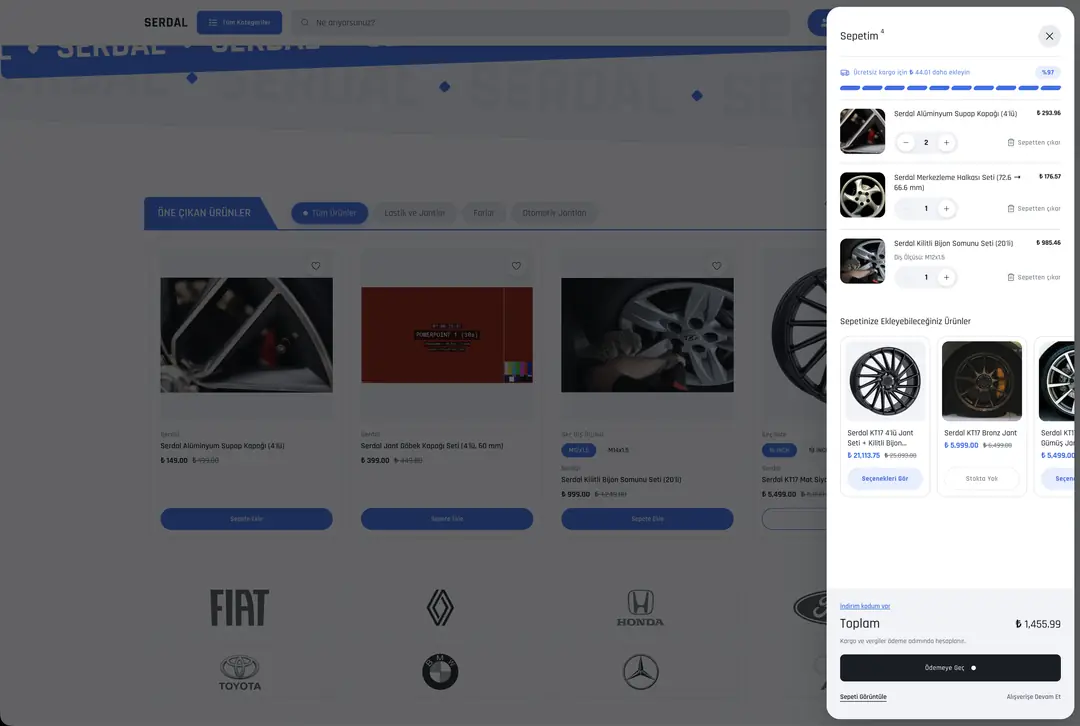1080x726 pixels.
Task: Focus the Ne arıyorsunuz search field
Action: click(x=541, y=23)
